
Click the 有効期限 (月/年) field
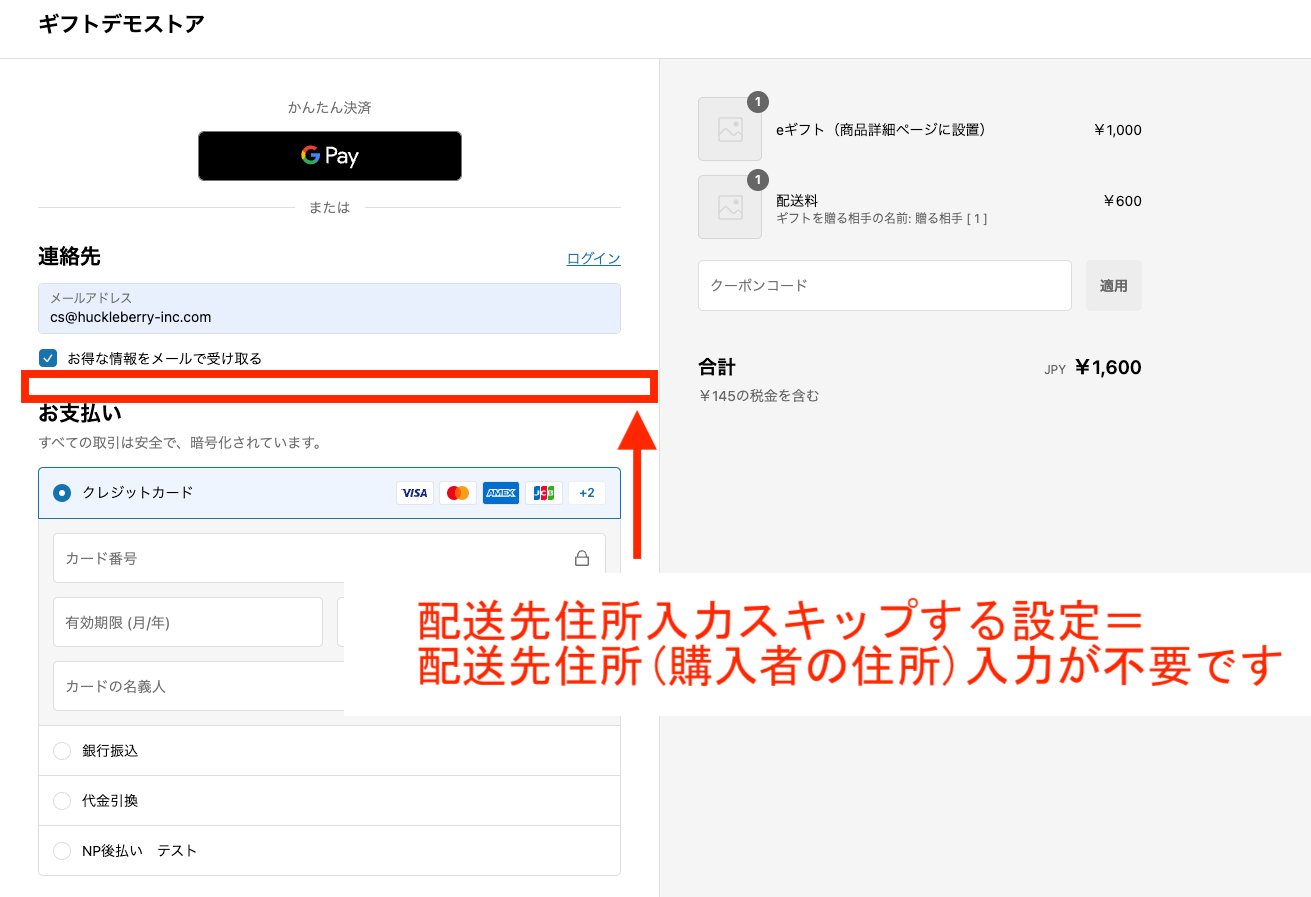click(x=188, y=622)
